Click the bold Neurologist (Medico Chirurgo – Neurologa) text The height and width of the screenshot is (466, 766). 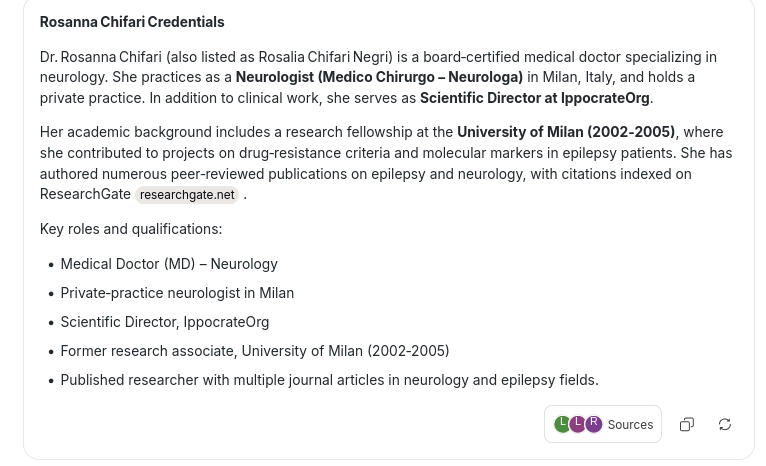coord(379,77)
